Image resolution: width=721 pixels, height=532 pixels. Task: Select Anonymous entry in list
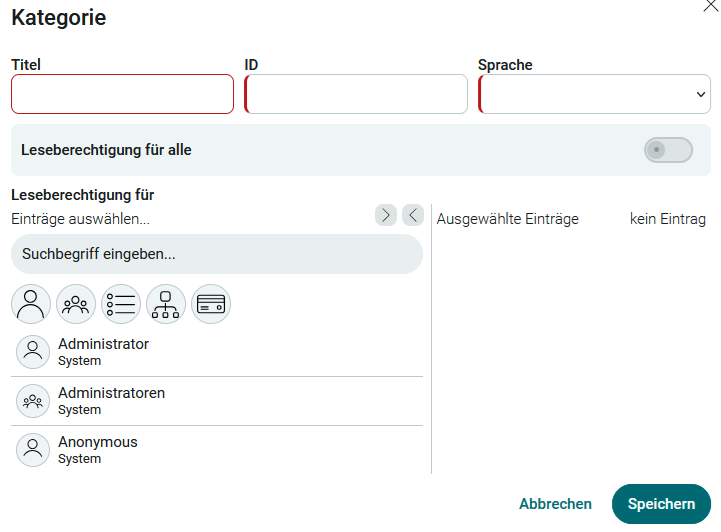tap(217, 450)
